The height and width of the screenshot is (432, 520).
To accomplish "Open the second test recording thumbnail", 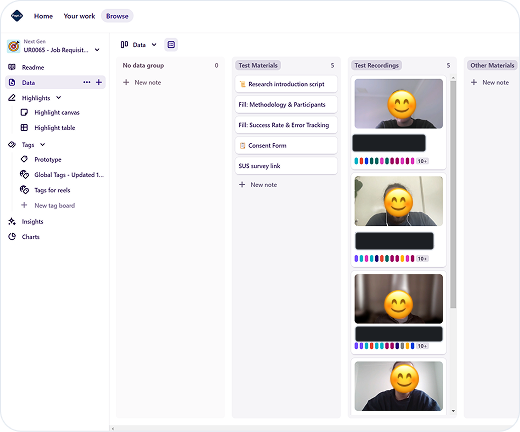I will (399, 201).
